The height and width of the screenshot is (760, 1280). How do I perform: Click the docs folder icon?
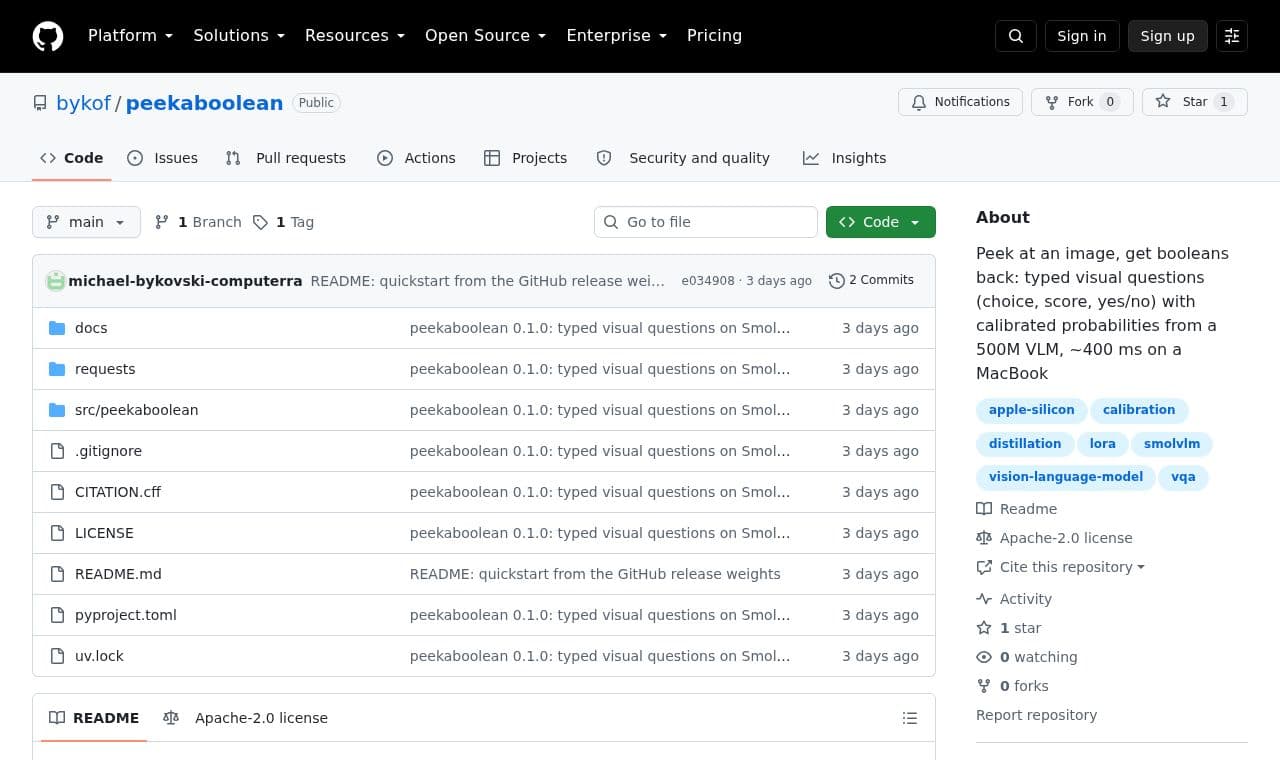point(57,328)
